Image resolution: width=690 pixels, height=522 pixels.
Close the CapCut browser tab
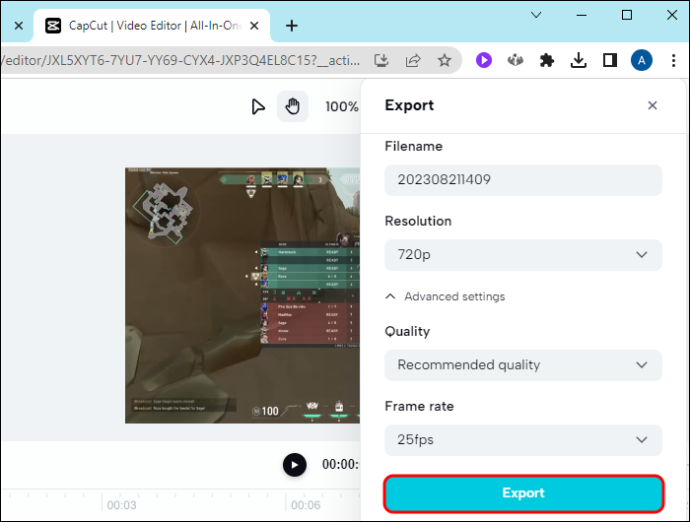click(254, 26)
